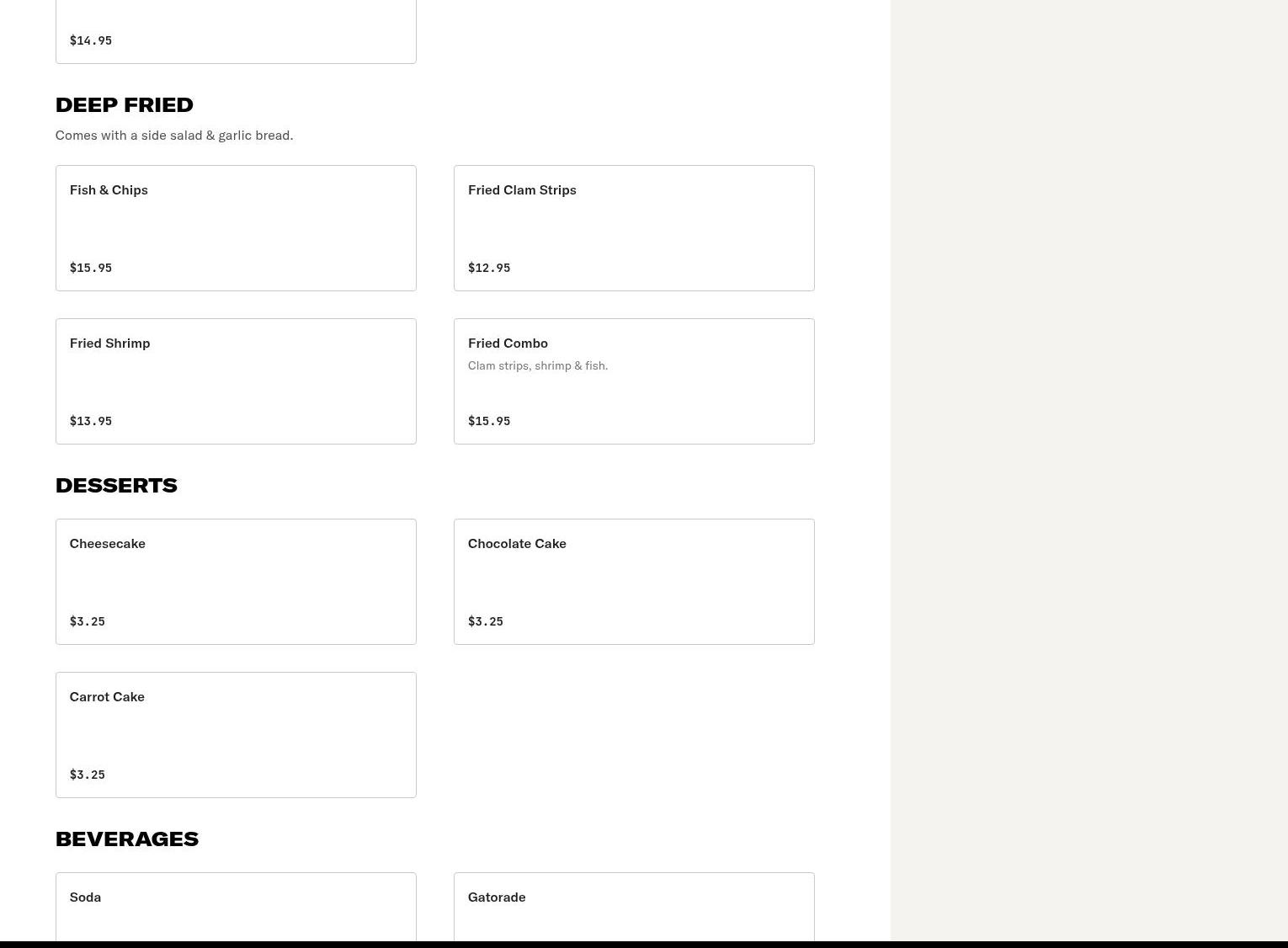This screenshot has width=1288, height=948.
Task: Click the Deep Fried section heading
Action: (125, 104)
